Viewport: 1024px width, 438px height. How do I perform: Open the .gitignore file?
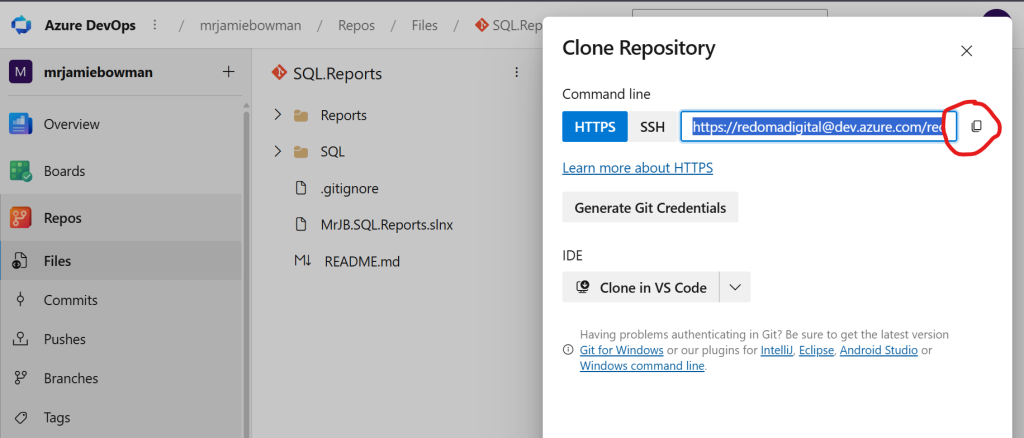point(349,189)
